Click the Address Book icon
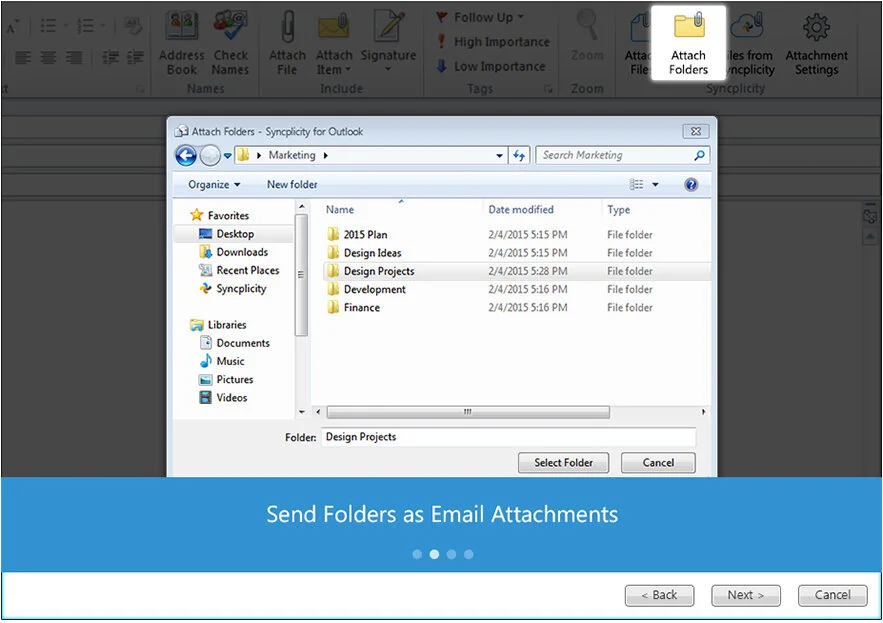 (181, 26)
